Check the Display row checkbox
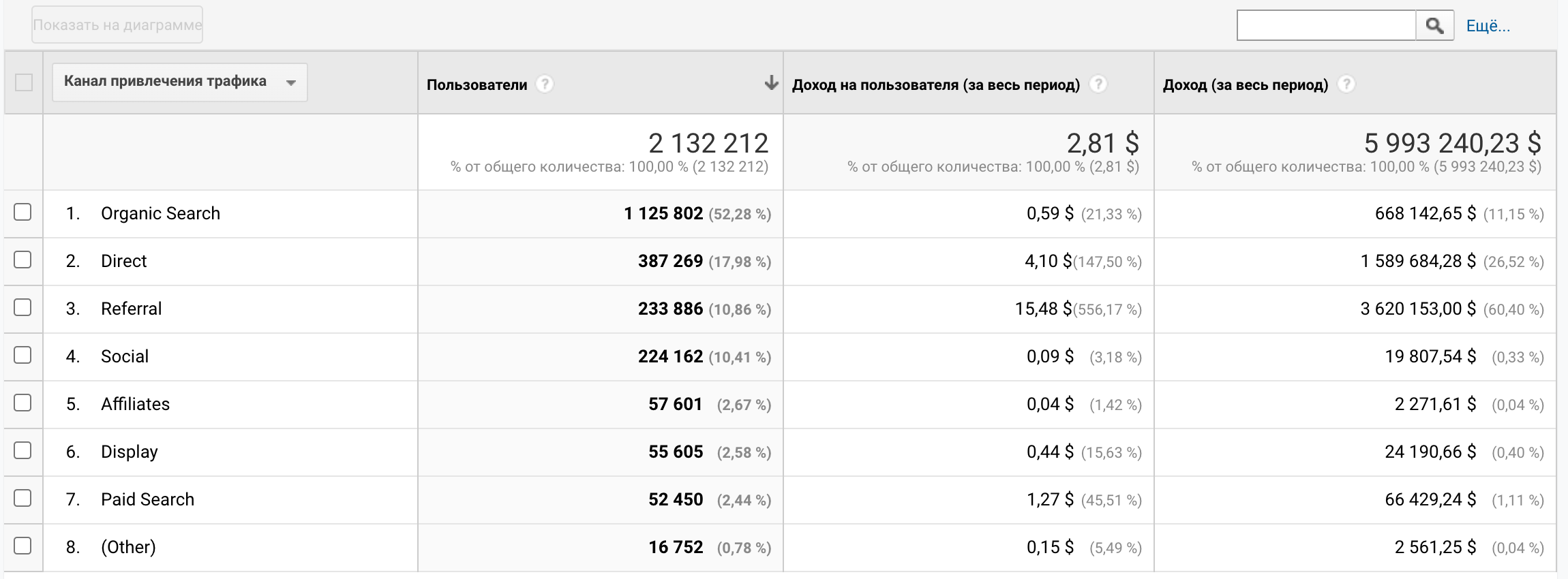This screenshot has width=1568, height=579. (x=22, y=450)
